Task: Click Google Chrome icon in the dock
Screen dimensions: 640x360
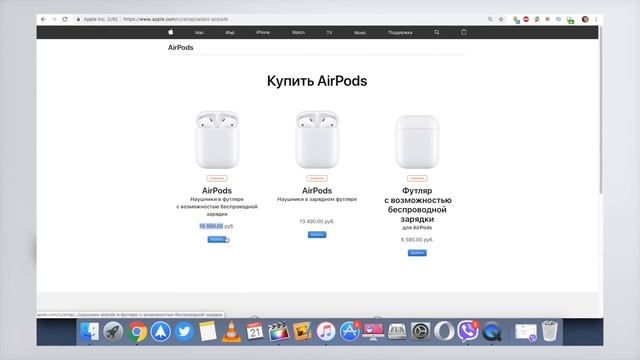Action: pyautogui.click(x=137, y=331)
